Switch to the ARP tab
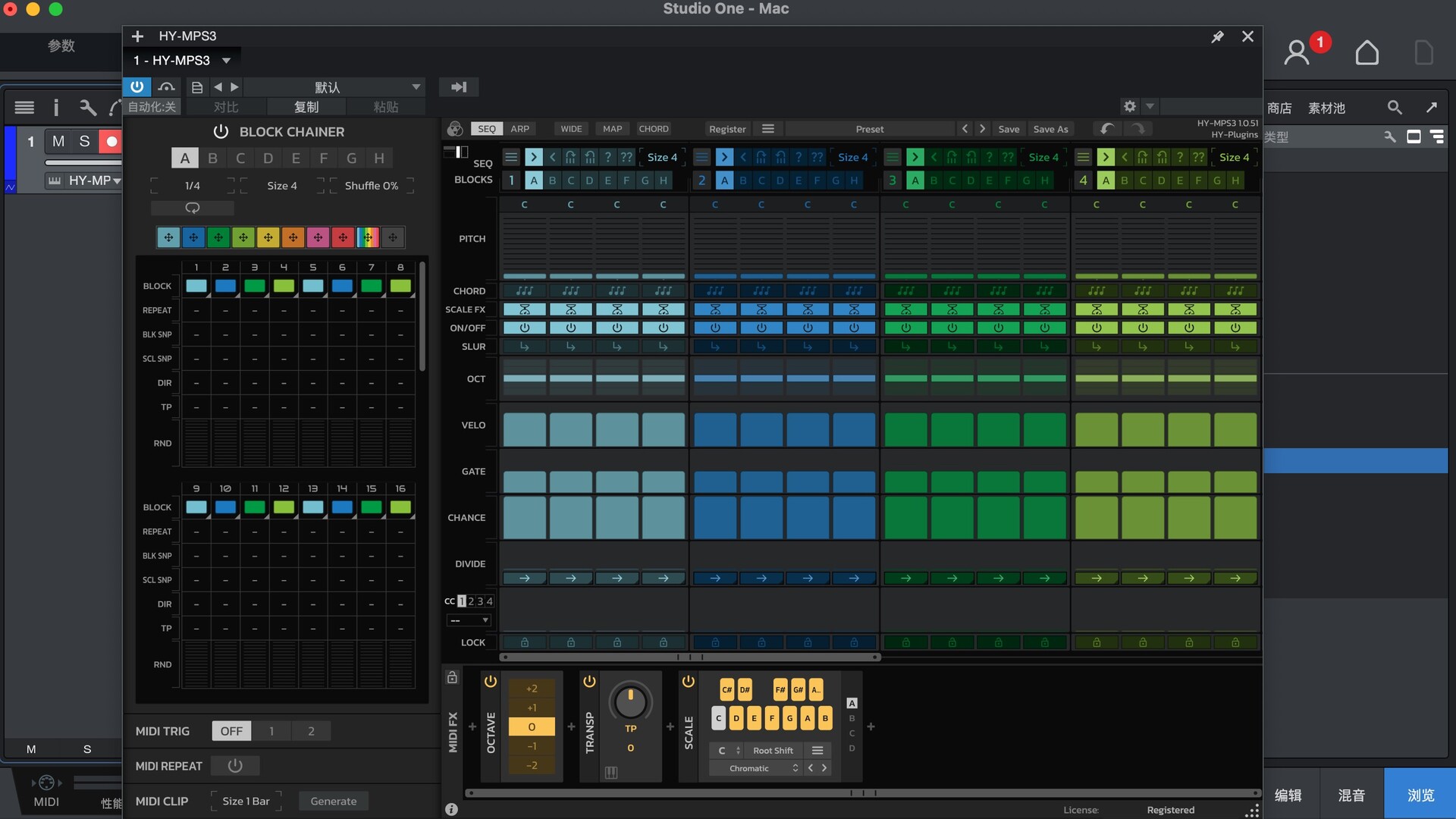1456x819 pixels. point(519,129)
